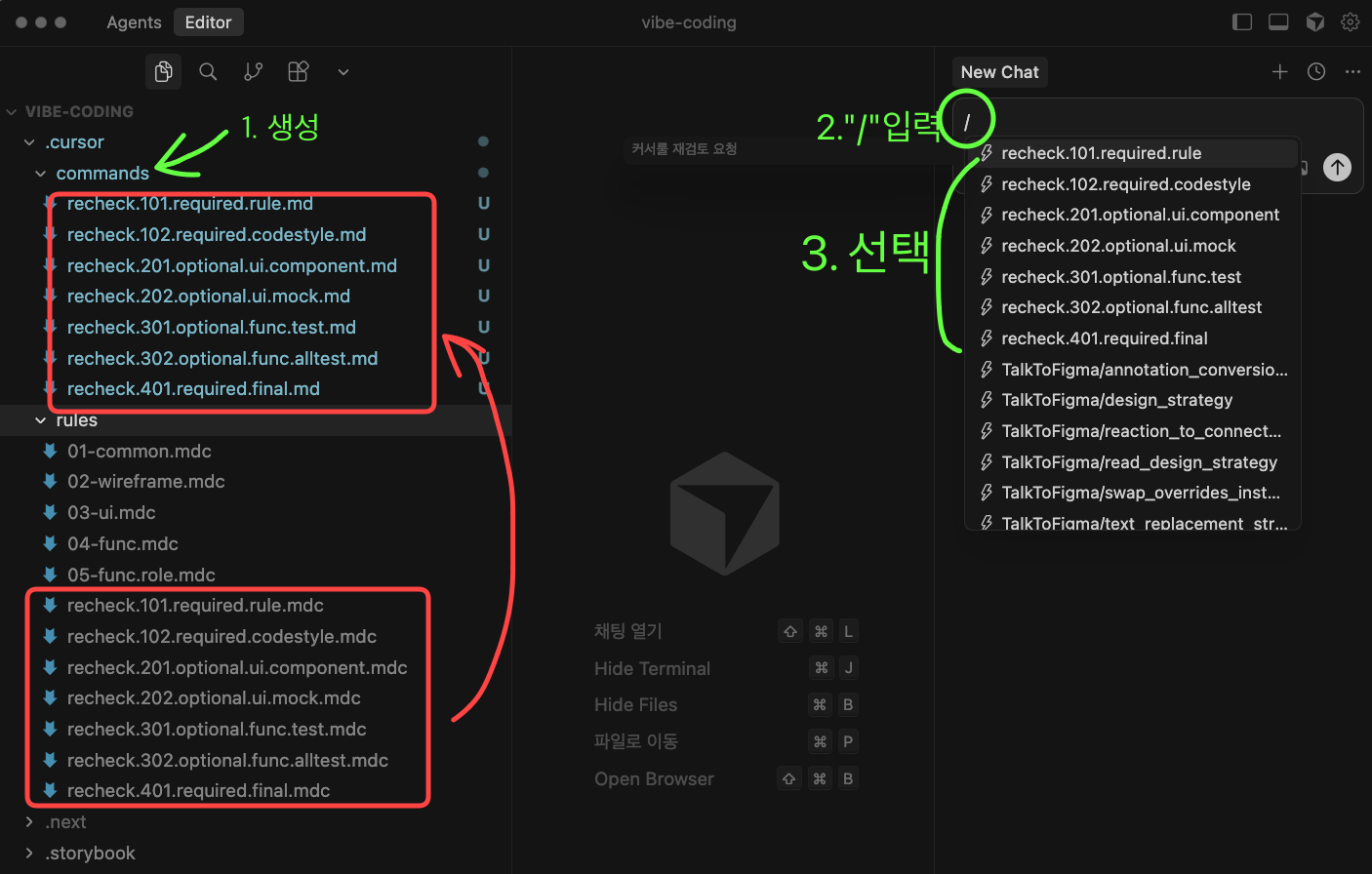Choose recheck.301.optional.func.test slash command
This screenshot has height=874, width=1372.
[x=1133, y=277]
